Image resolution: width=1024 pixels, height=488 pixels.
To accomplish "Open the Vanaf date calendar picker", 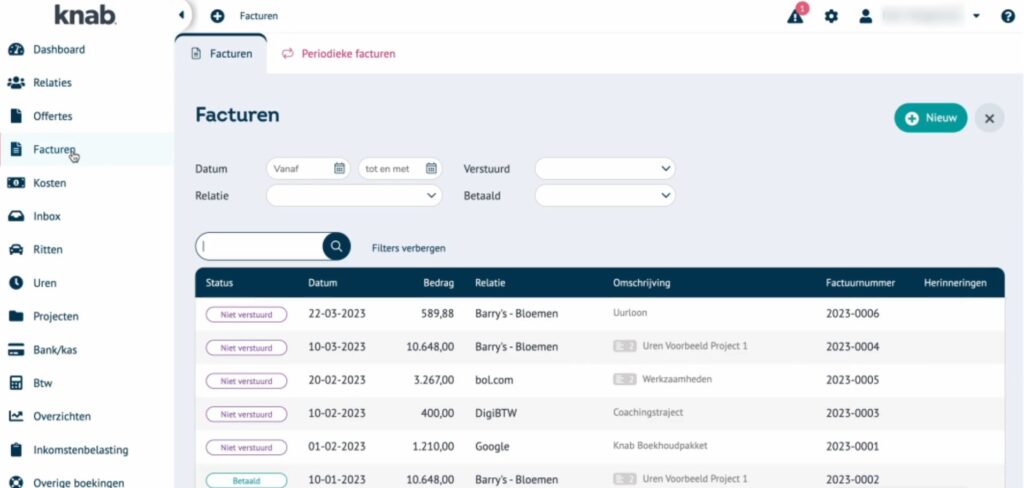I will (x=339, y=169).
